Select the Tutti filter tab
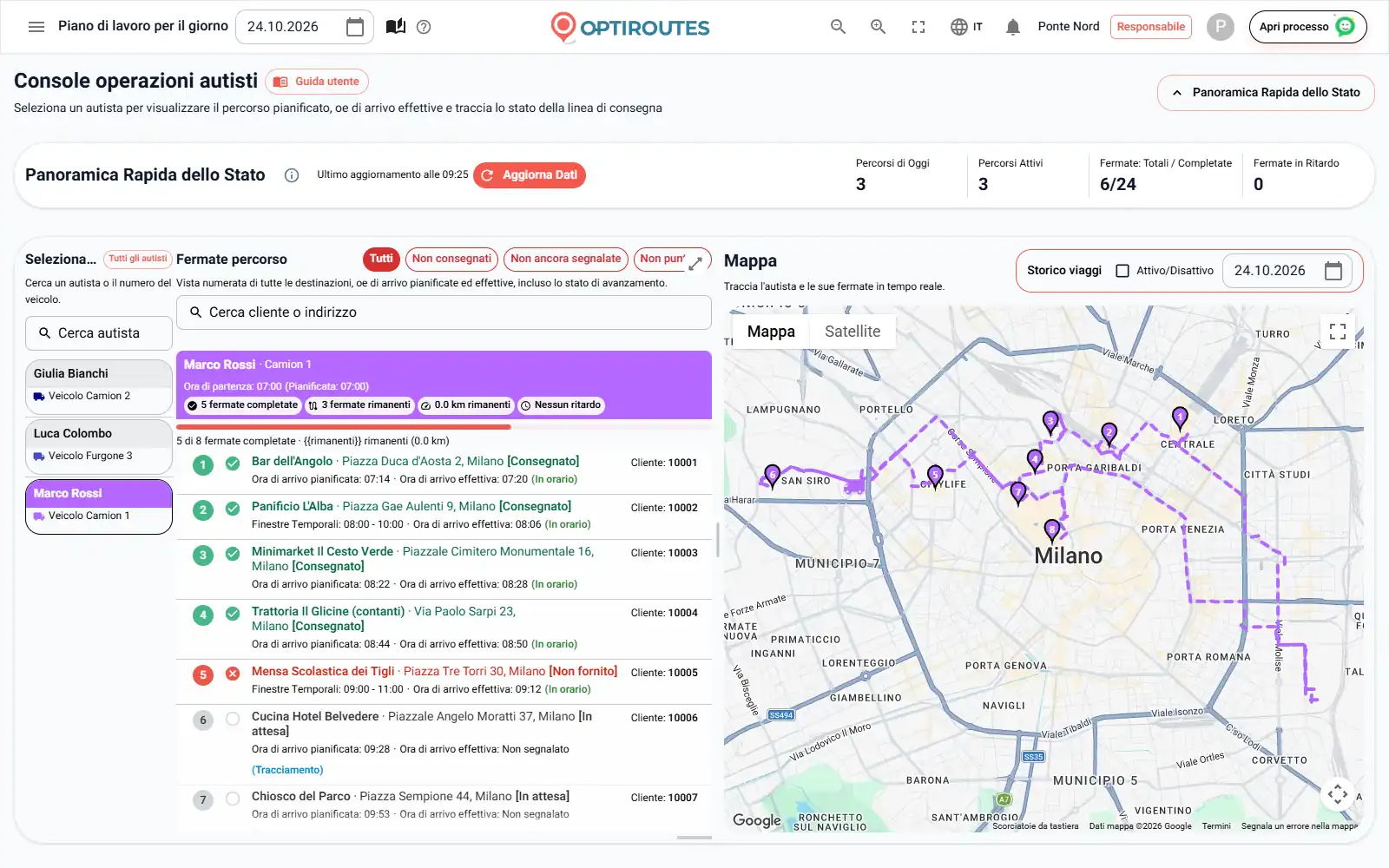Screen dimensions: 1389x868 (381, 259)
